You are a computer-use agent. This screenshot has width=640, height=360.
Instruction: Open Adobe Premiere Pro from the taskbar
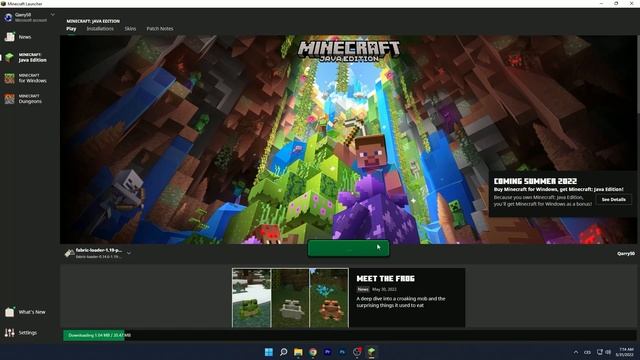click(x=327, y=352)
